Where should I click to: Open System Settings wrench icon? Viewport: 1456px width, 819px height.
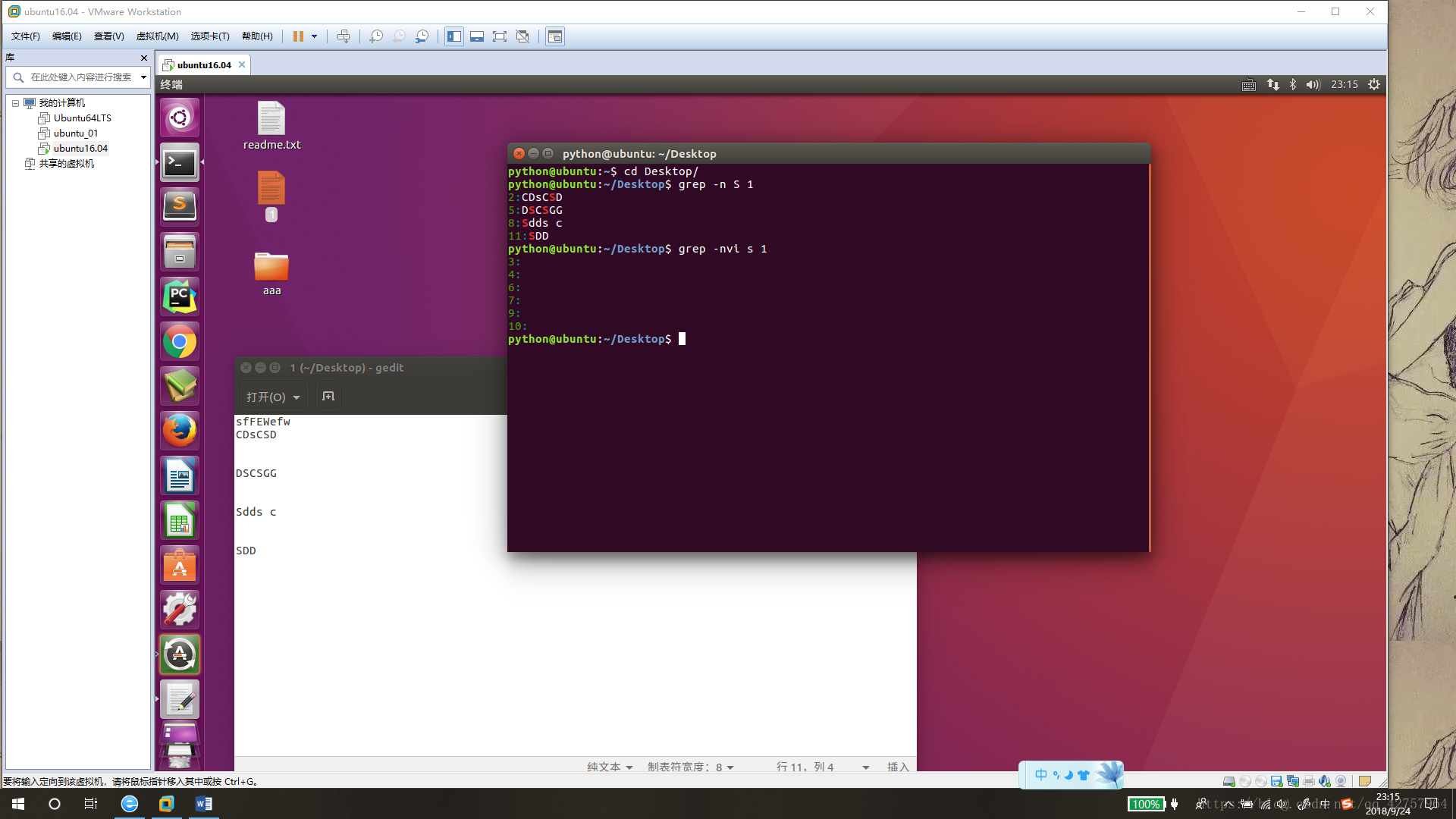[x=180, y=610]
